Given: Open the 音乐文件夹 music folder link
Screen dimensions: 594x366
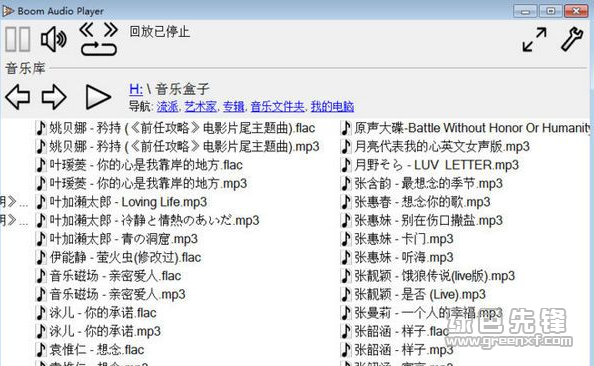Looking at the screenshot, I should pyautogui.click(x=278, y=107).
